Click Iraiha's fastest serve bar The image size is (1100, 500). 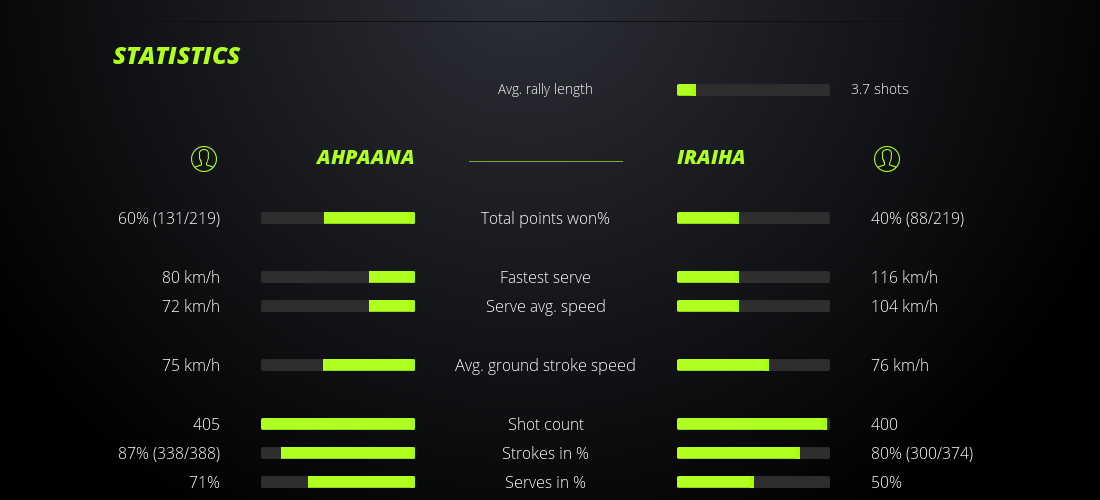(x=753, y=277)
